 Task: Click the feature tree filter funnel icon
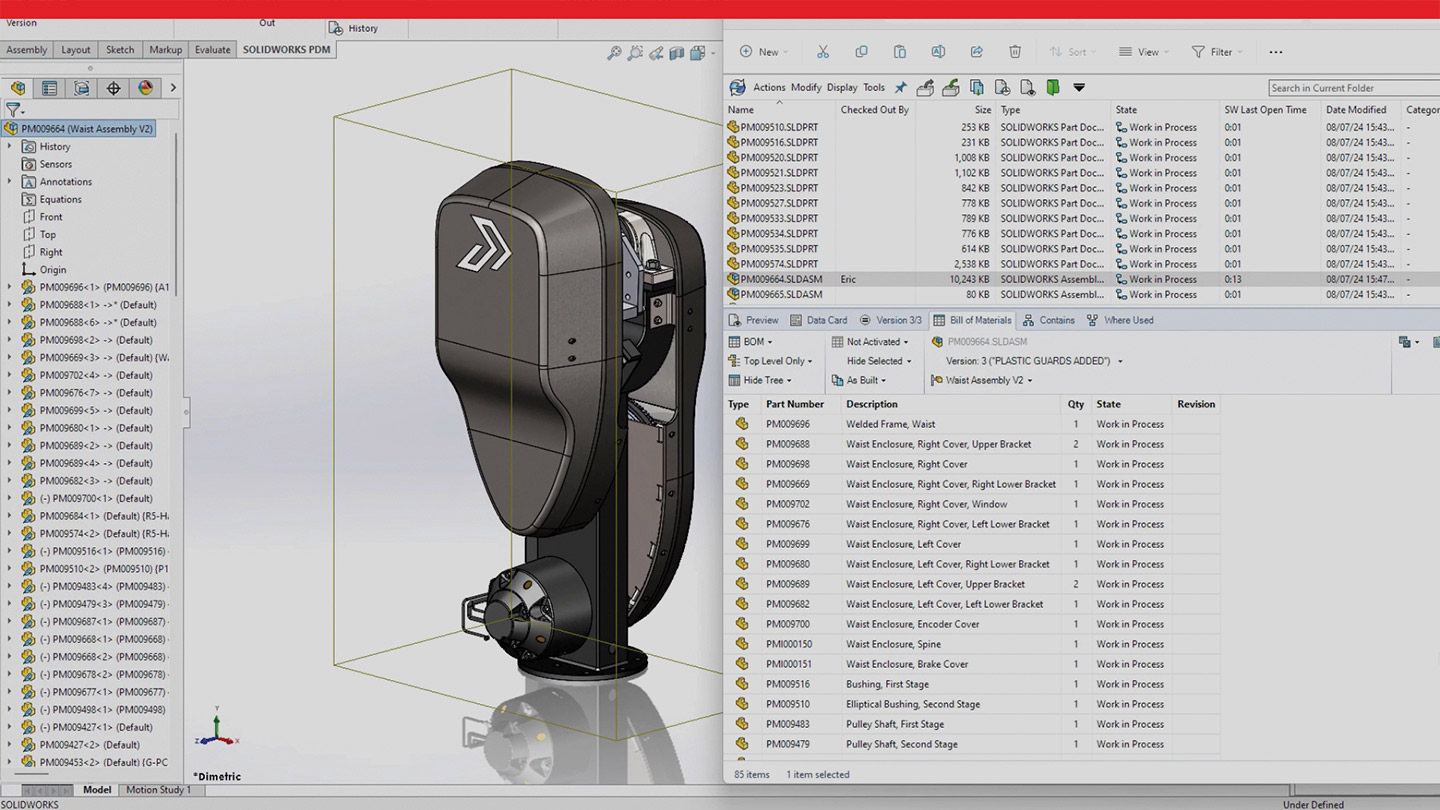pos(13,110)
